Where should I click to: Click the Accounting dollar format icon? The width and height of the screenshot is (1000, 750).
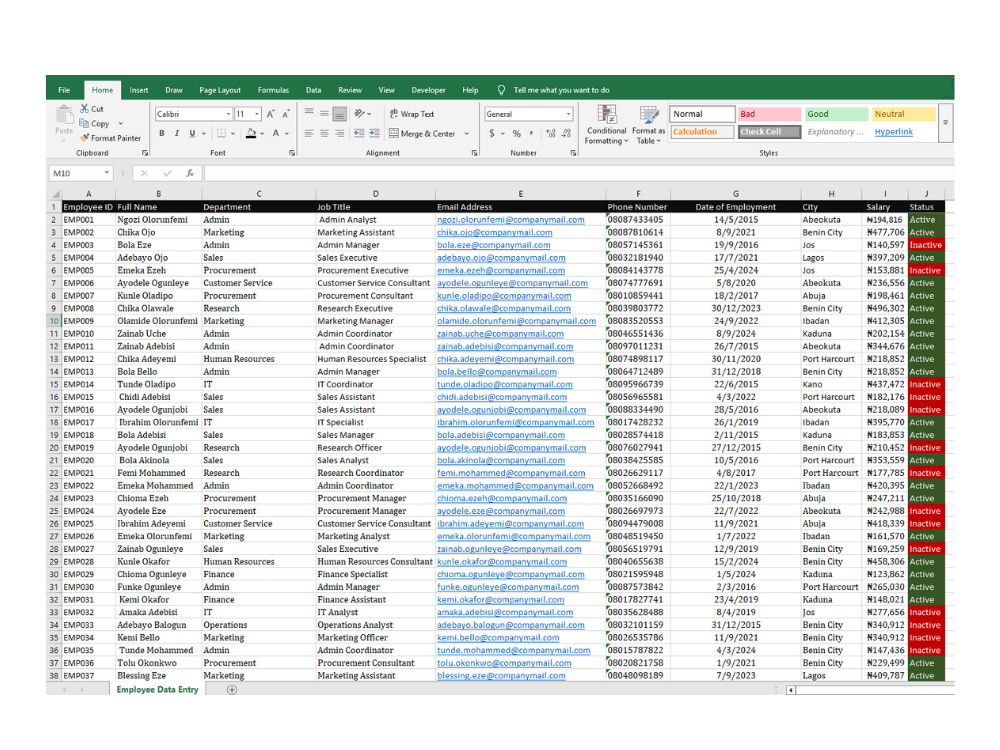[492, 133]
